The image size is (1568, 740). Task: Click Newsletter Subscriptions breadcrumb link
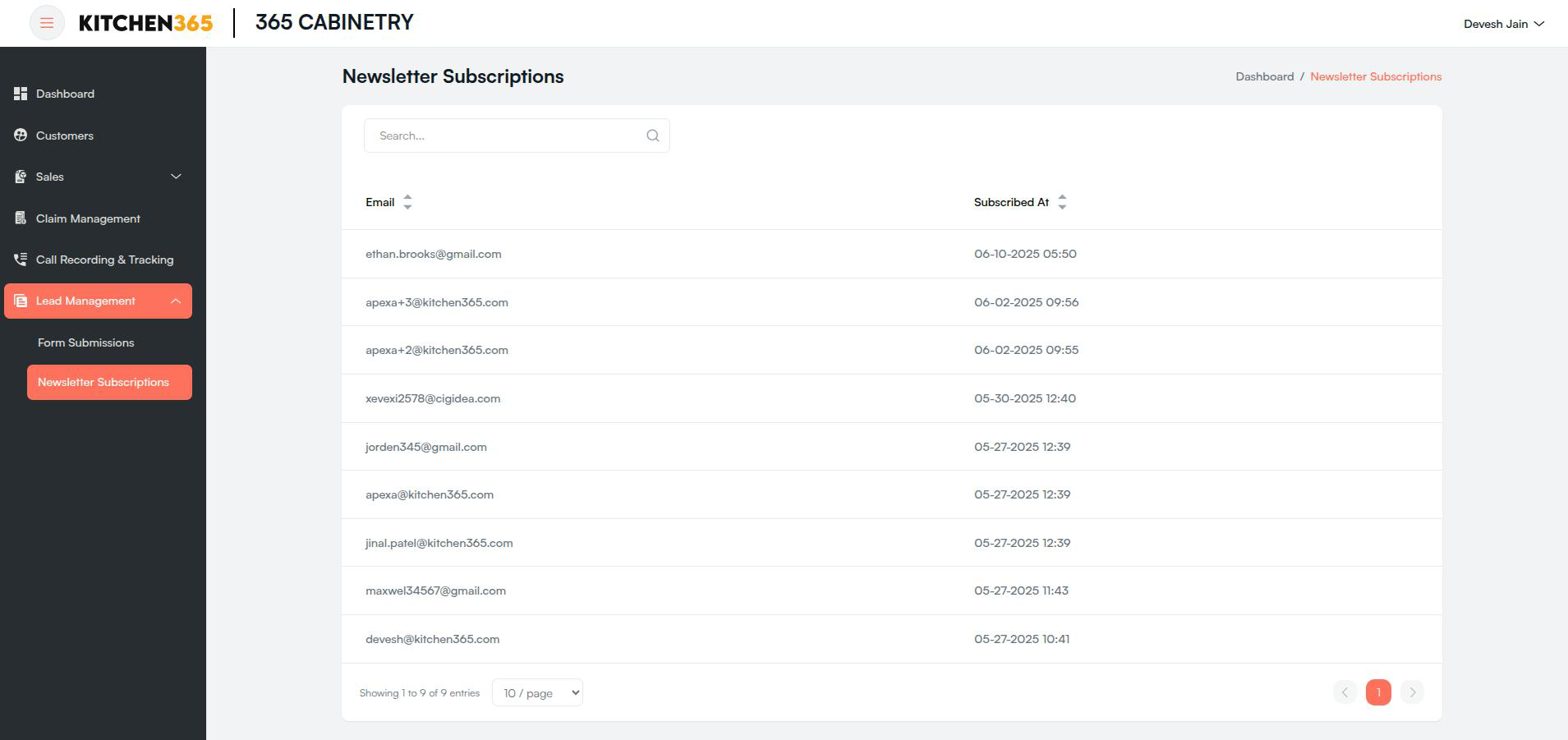click(1376, 76)
